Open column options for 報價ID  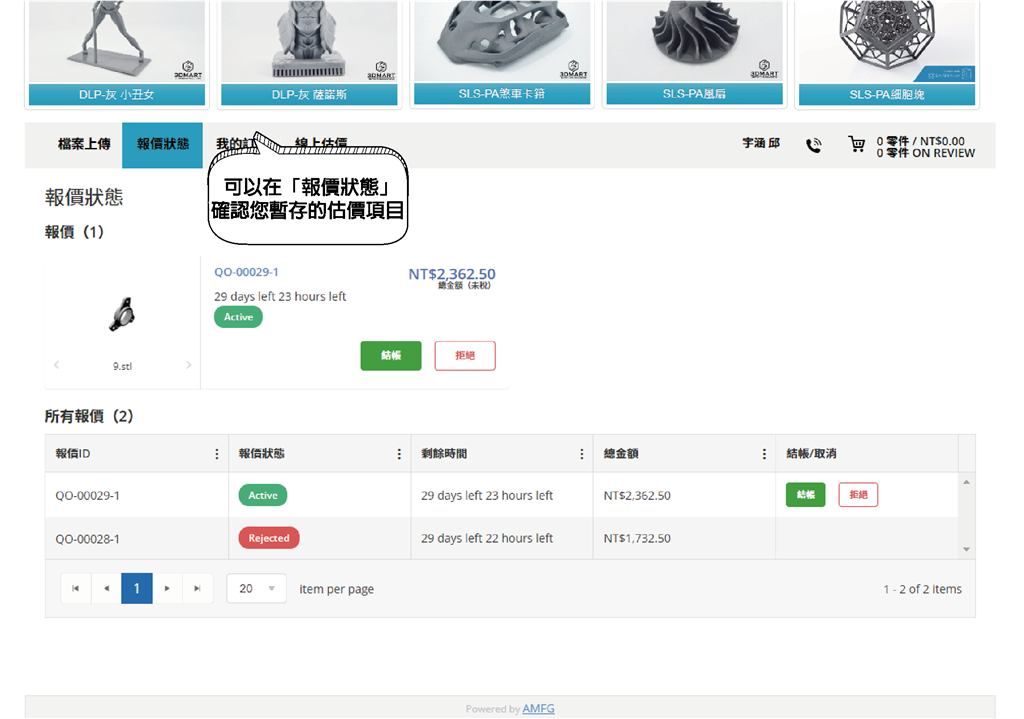point(218,453)
